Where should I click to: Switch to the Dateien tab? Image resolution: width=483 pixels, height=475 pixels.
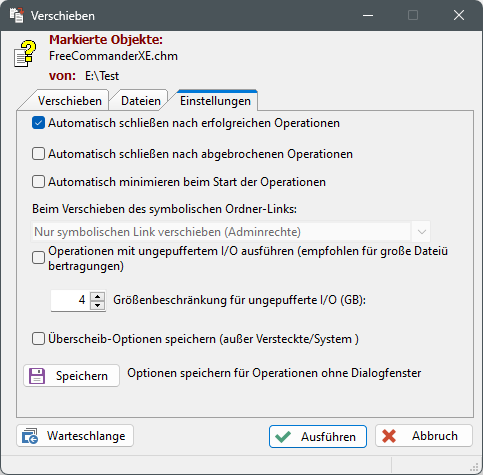coord(141,101)
